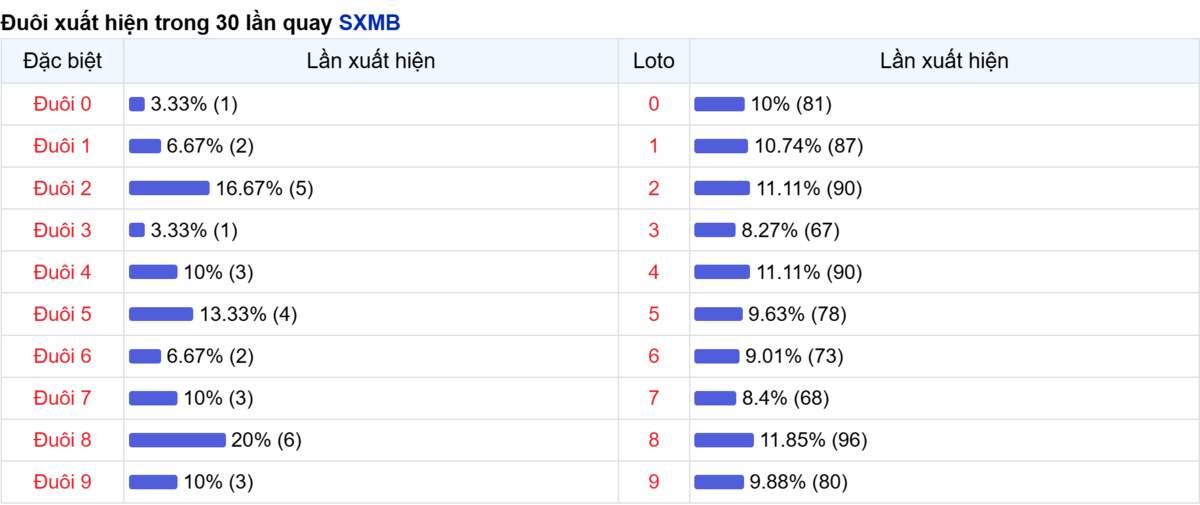Screen dimensions: 1200x505
Task: Select the Đuôi 0 row label
Action: click(x=62, y=104)
